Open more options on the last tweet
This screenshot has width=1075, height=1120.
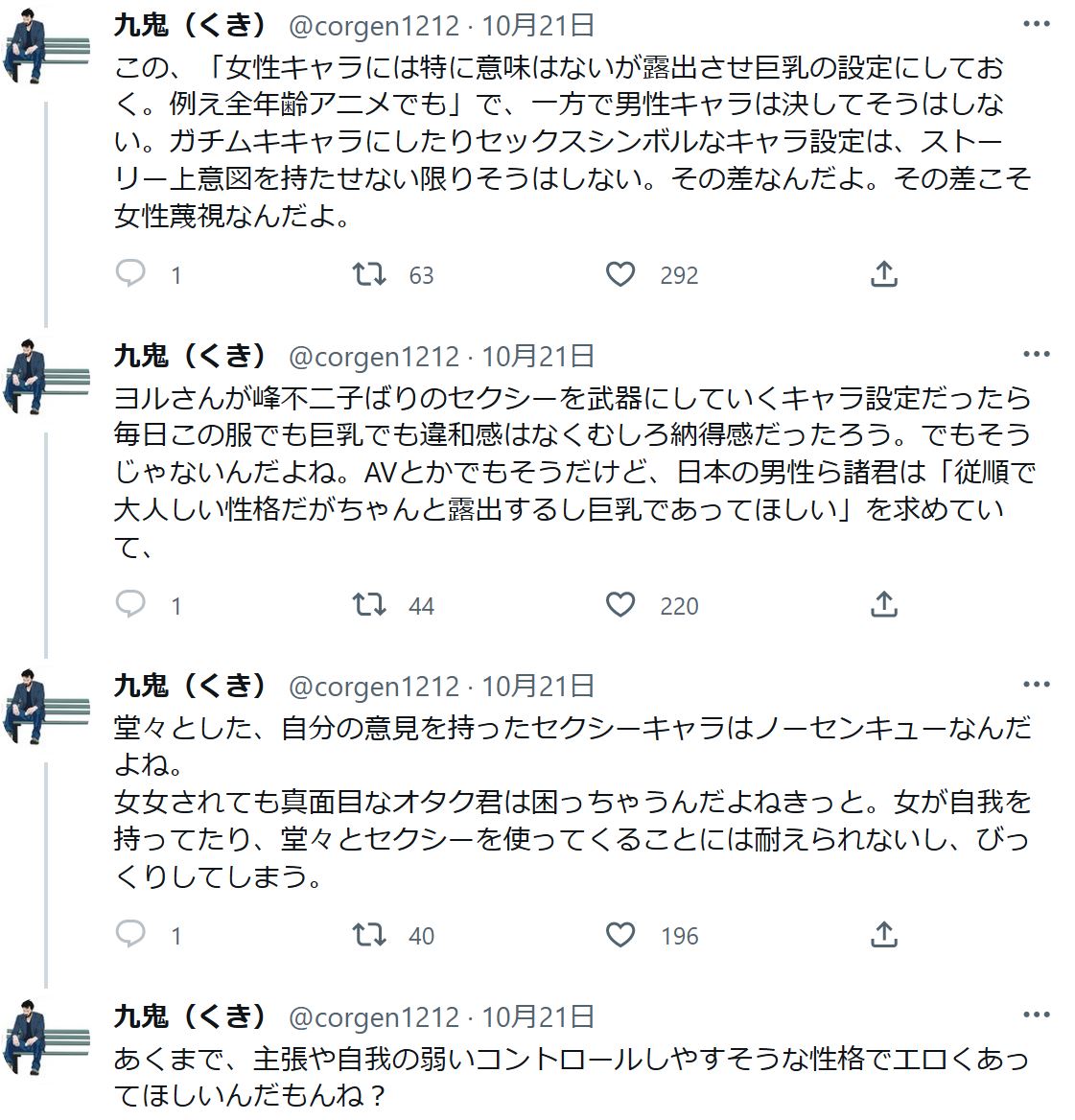point(1037,1015)
